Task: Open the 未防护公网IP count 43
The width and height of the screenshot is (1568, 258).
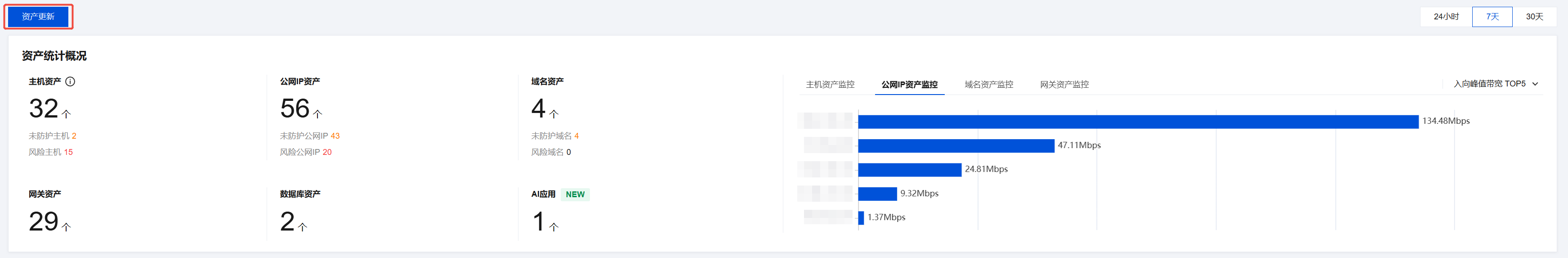Action: tap(335, 136)
